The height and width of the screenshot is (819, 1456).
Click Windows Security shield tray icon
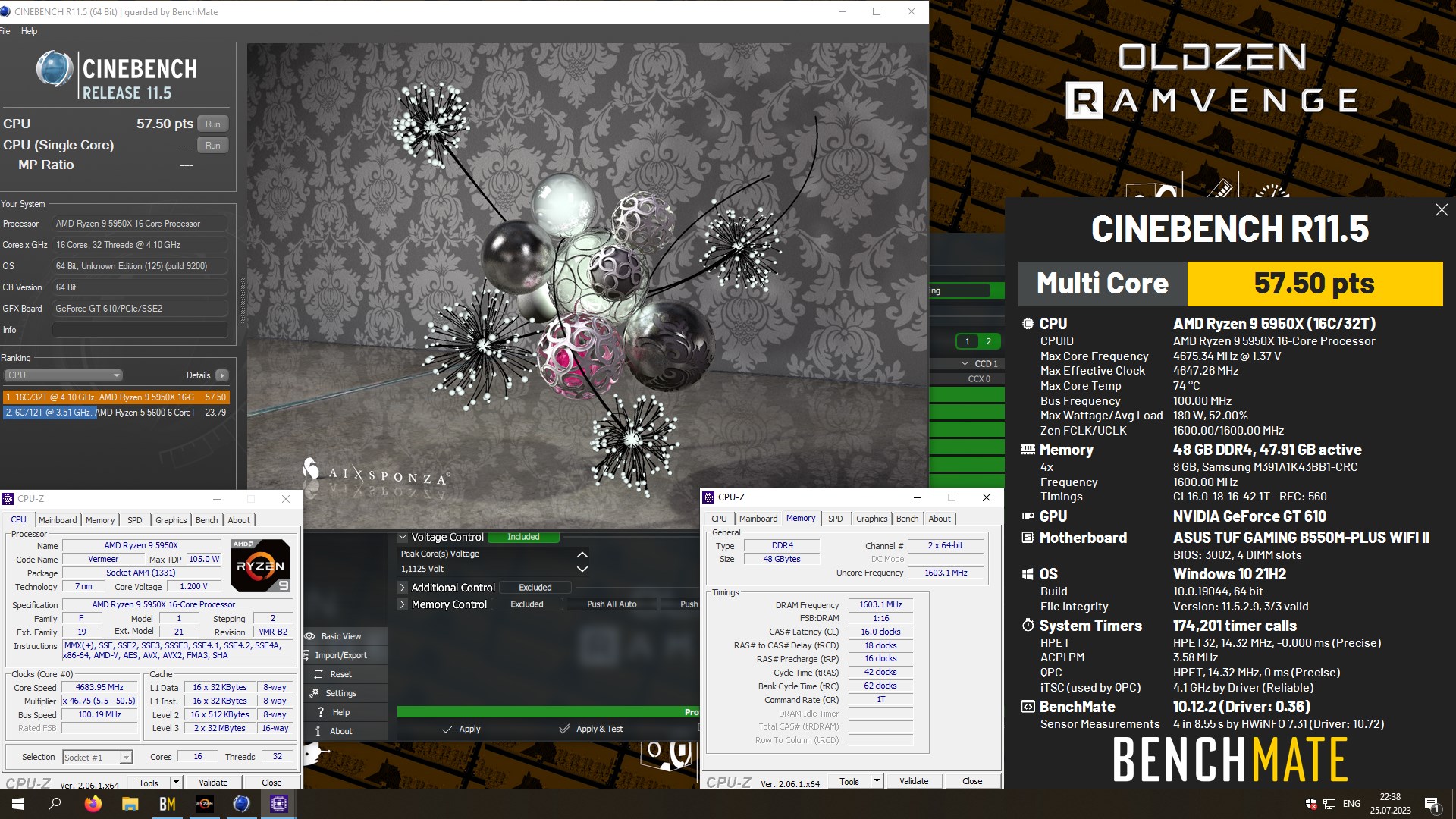pyautogui.click(x=1310, y=804)
